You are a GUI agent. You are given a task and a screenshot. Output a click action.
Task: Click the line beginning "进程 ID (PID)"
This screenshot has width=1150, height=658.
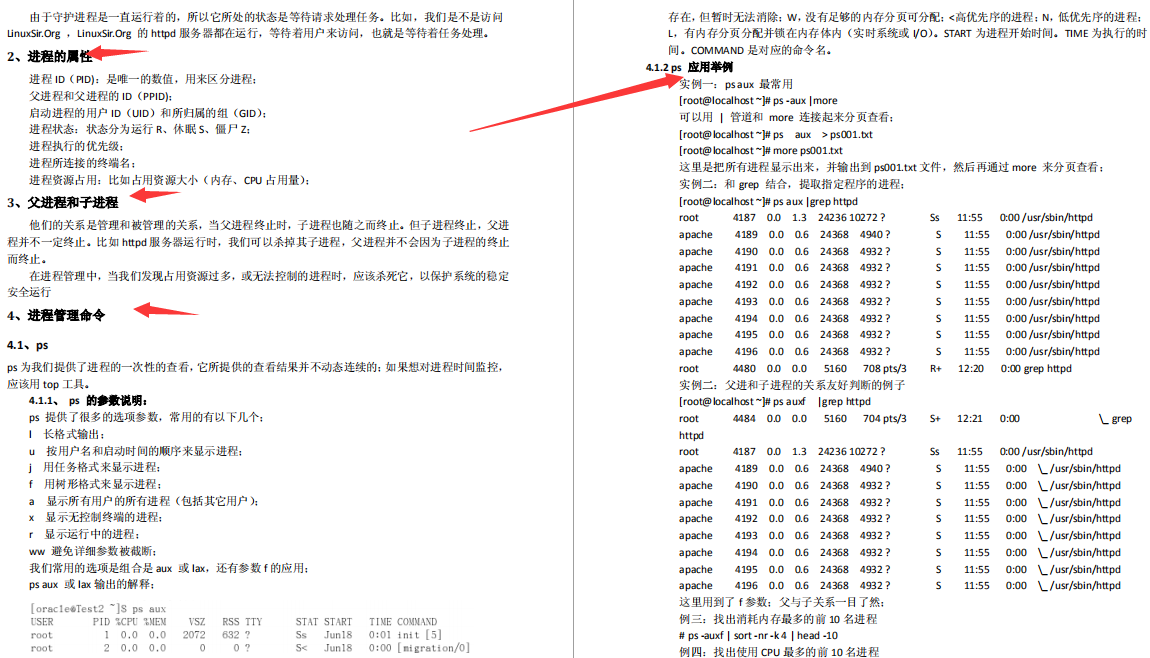click(143, 79)
